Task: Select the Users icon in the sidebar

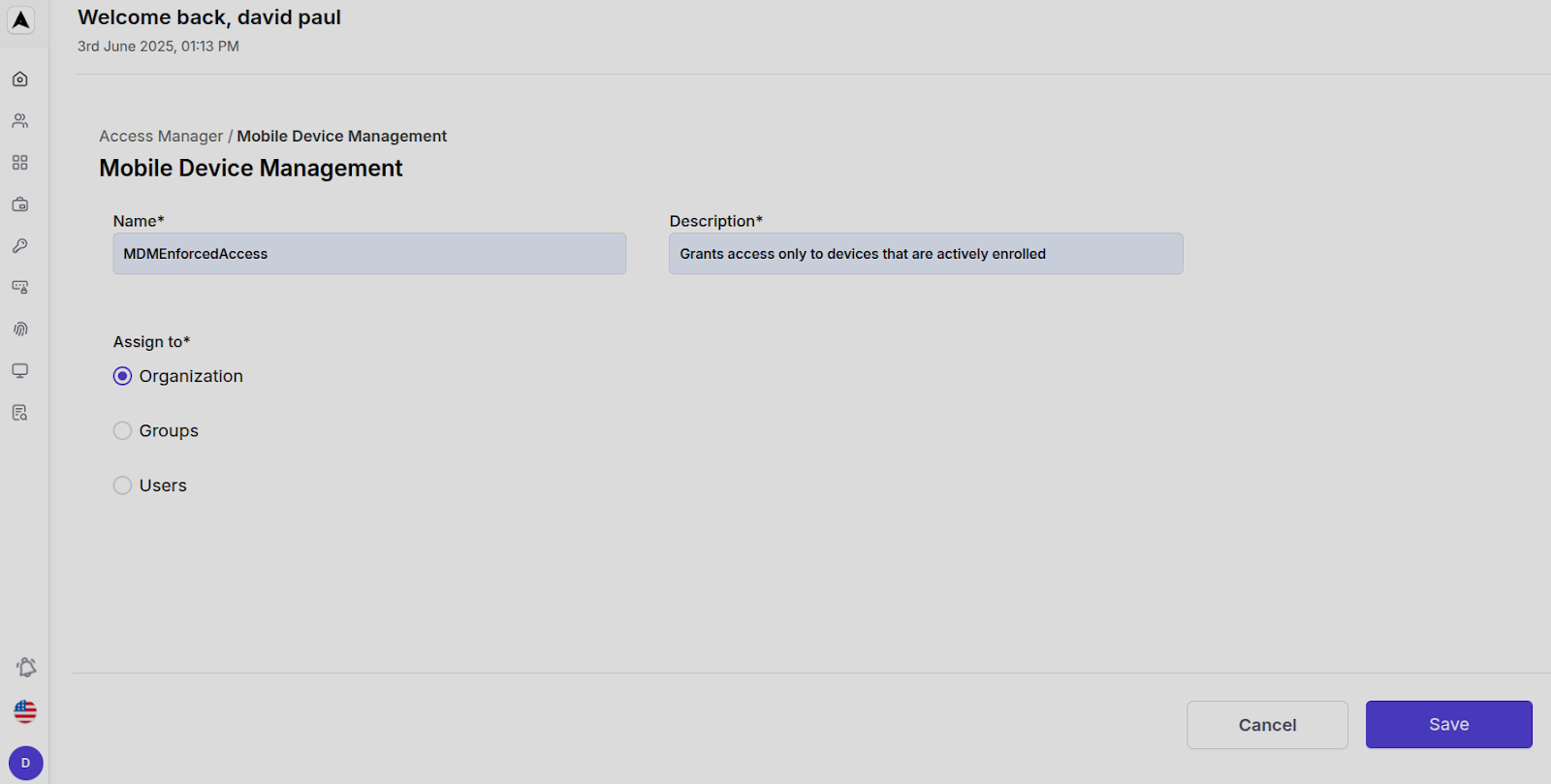Action: (19, 120)
